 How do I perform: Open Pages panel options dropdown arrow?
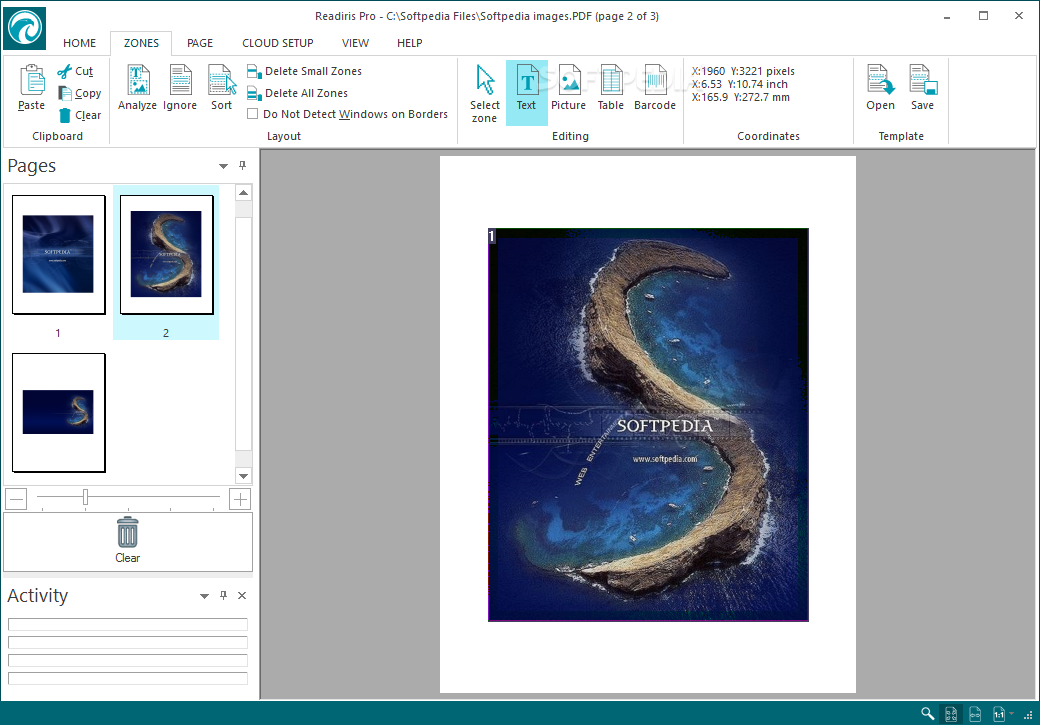(x=224, y=166)
